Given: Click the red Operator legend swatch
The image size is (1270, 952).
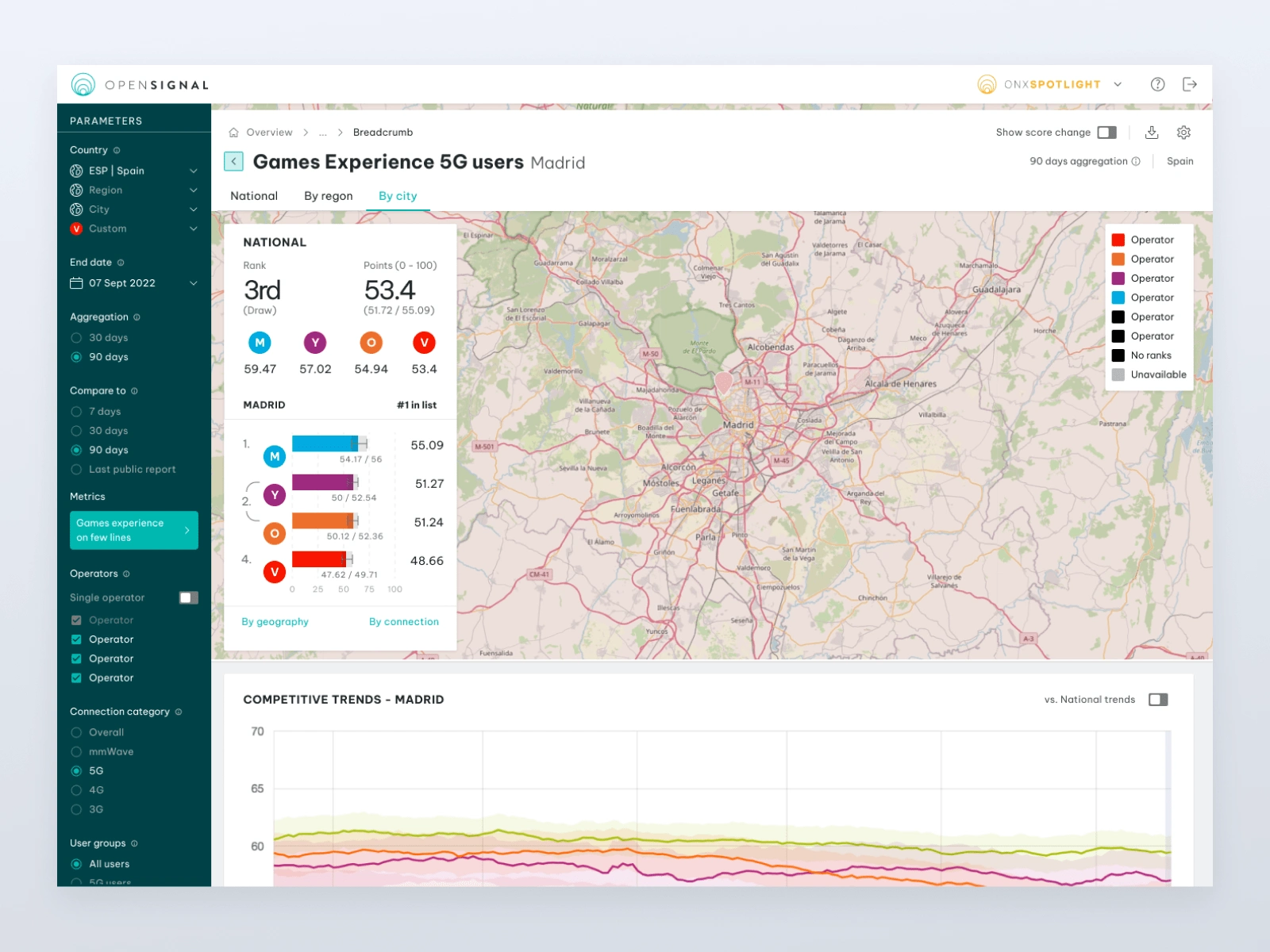Looking at the screenshot, I should point(1118,240).
